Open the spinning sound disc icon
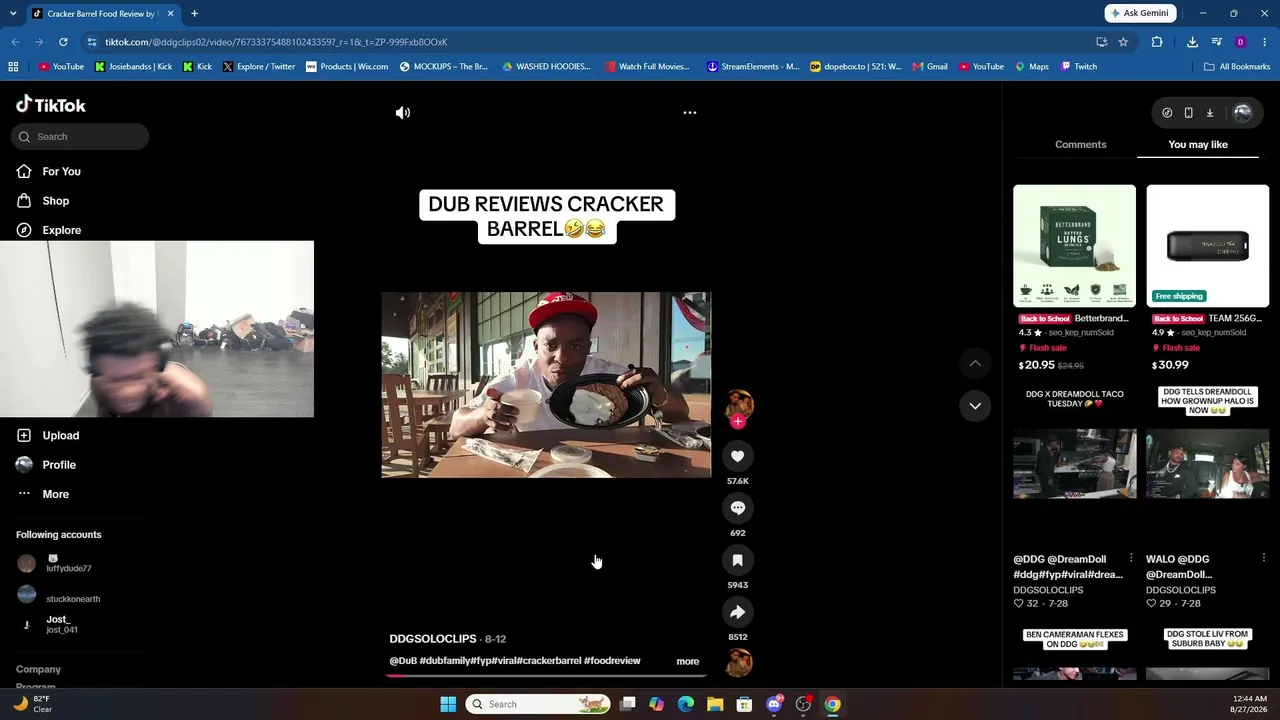This screenshot has width=1280, height=720. click(738, 662)
